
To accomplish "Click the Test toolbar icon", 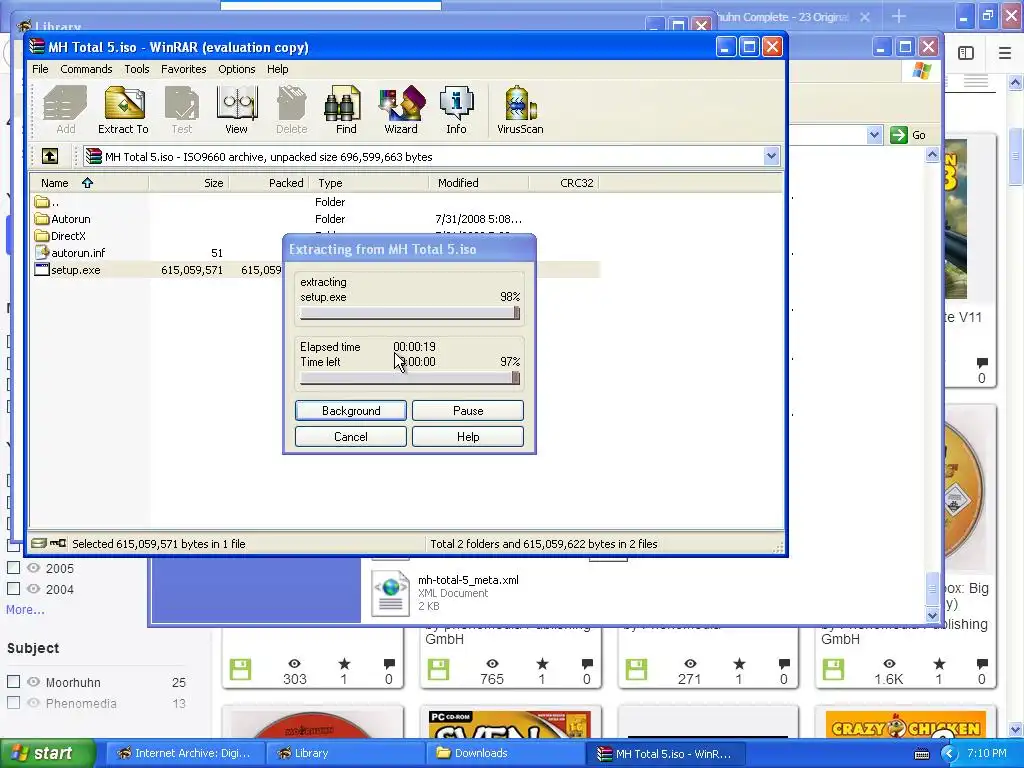I will 182,103.
